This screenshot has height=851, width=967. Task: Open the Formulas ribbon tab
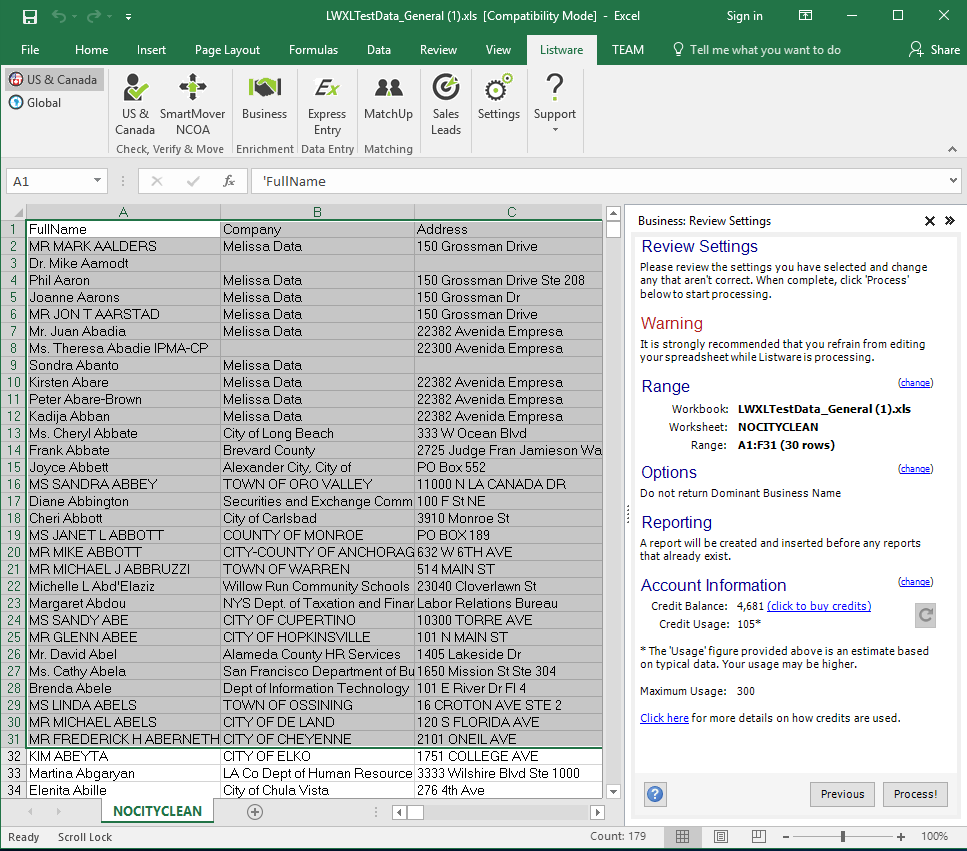click(313, 50)
